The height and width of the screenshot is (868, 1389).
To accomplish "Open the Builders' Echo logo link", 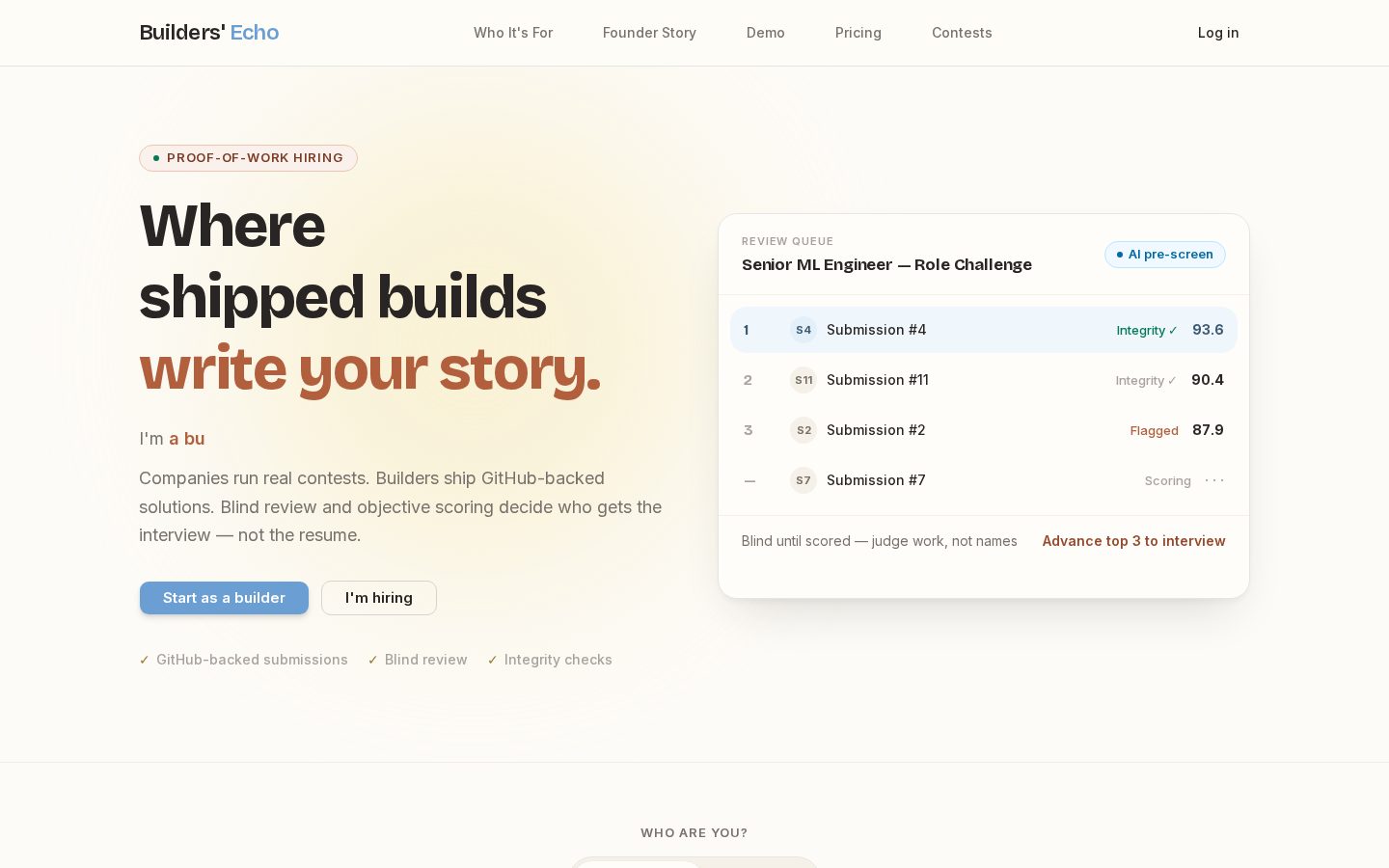I will [209, 33].
